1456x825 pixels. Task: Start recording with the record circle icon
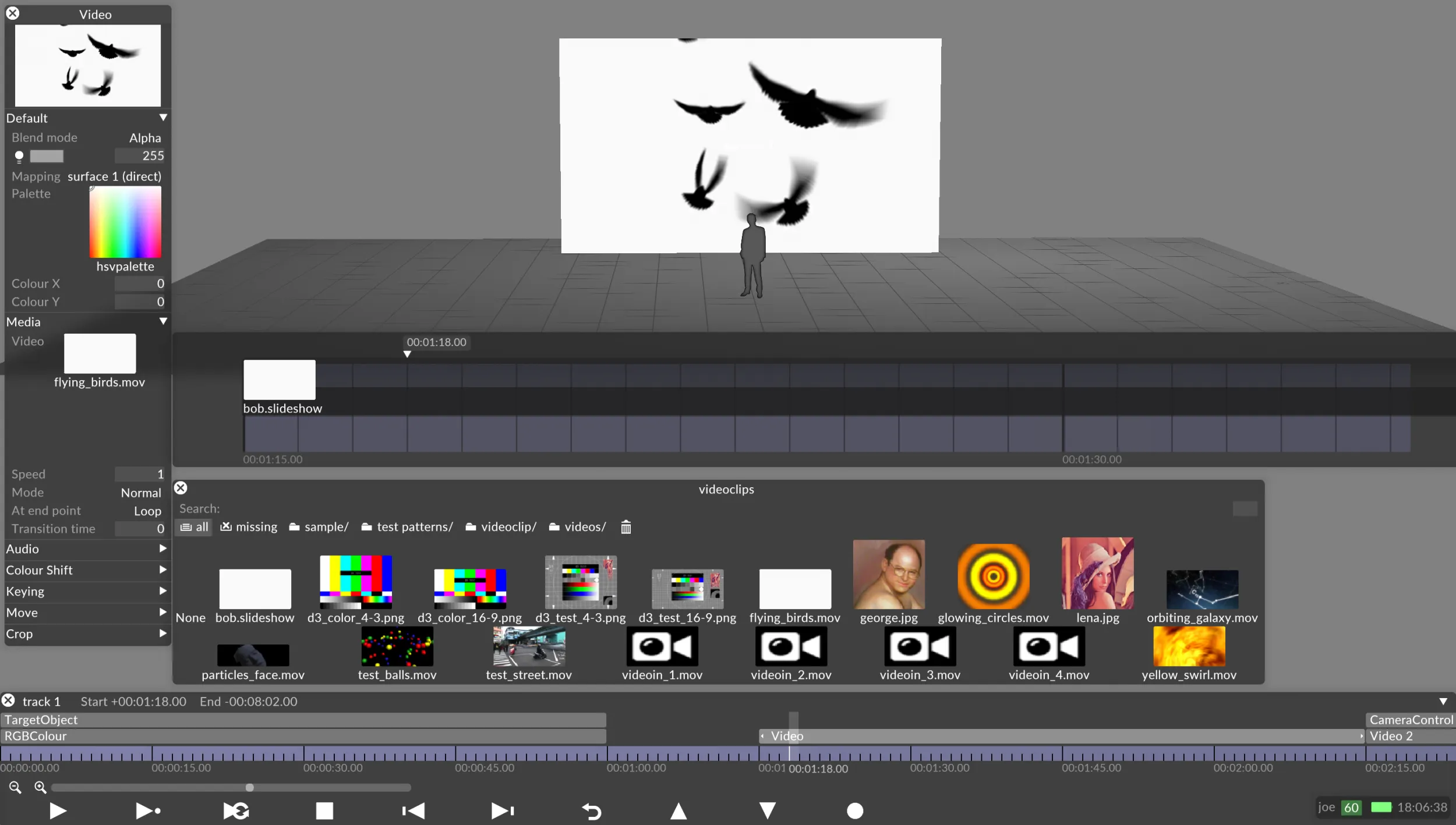854,810
